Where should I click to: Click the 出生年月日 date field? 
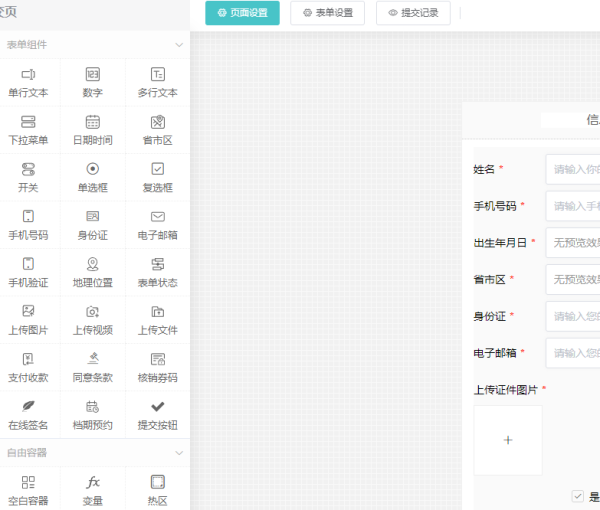pyautogui.click(x=573, y=243)
